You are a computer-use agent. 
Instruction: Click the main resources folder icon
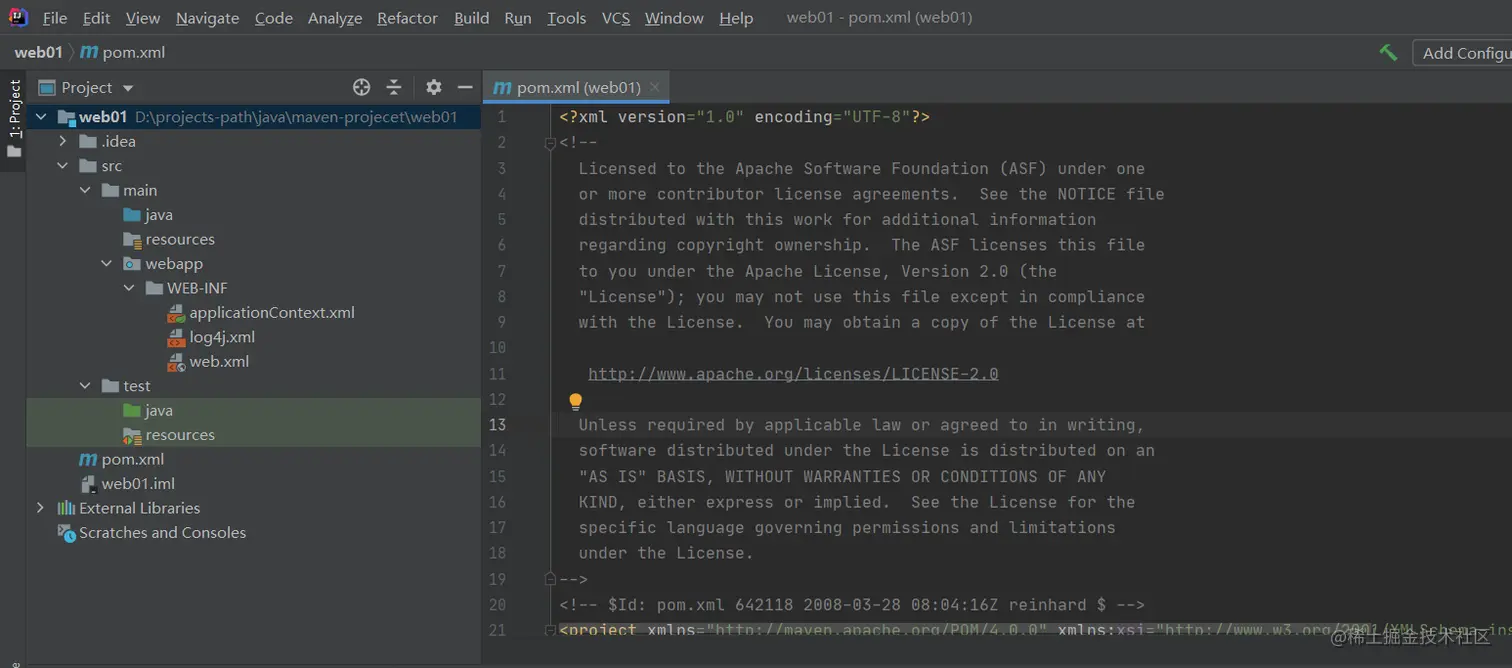pos(131,240)
